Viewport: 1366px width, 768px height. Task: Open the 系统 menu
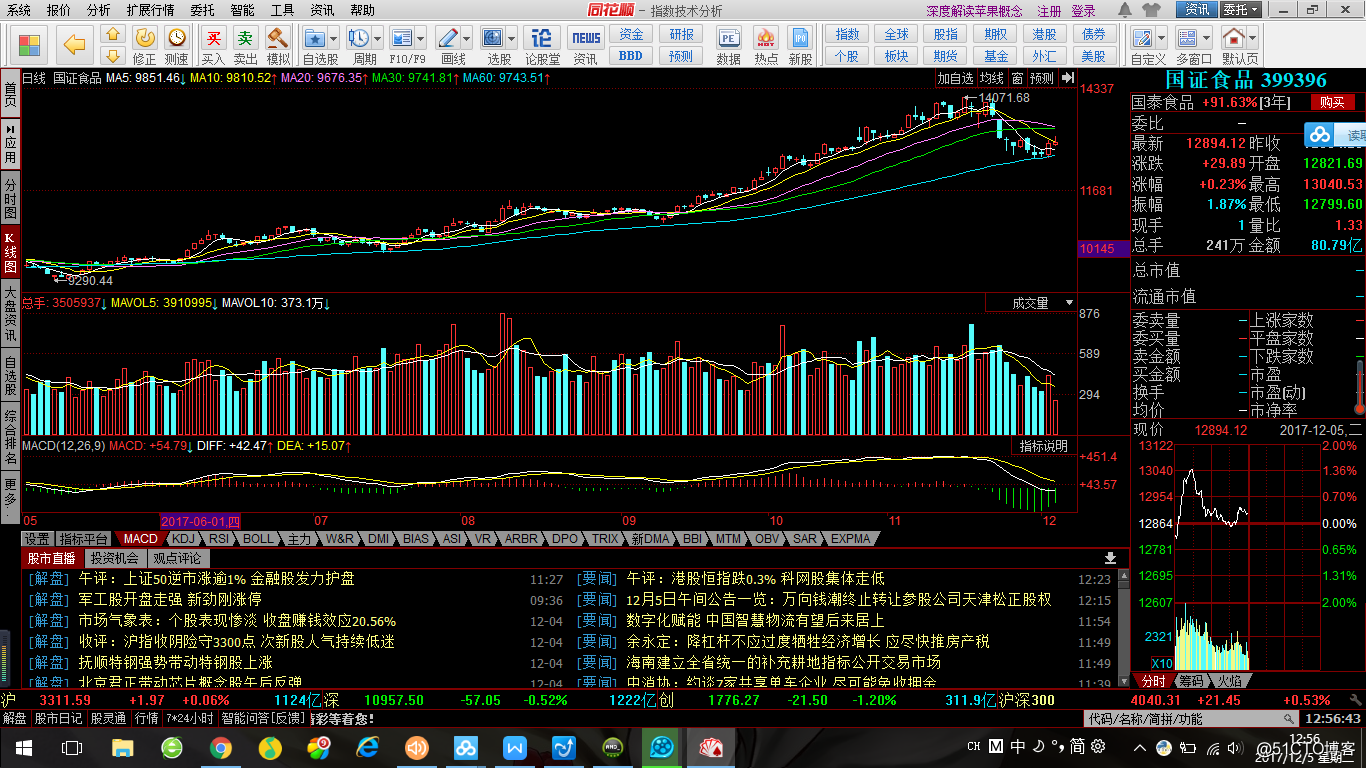point(19,10)
